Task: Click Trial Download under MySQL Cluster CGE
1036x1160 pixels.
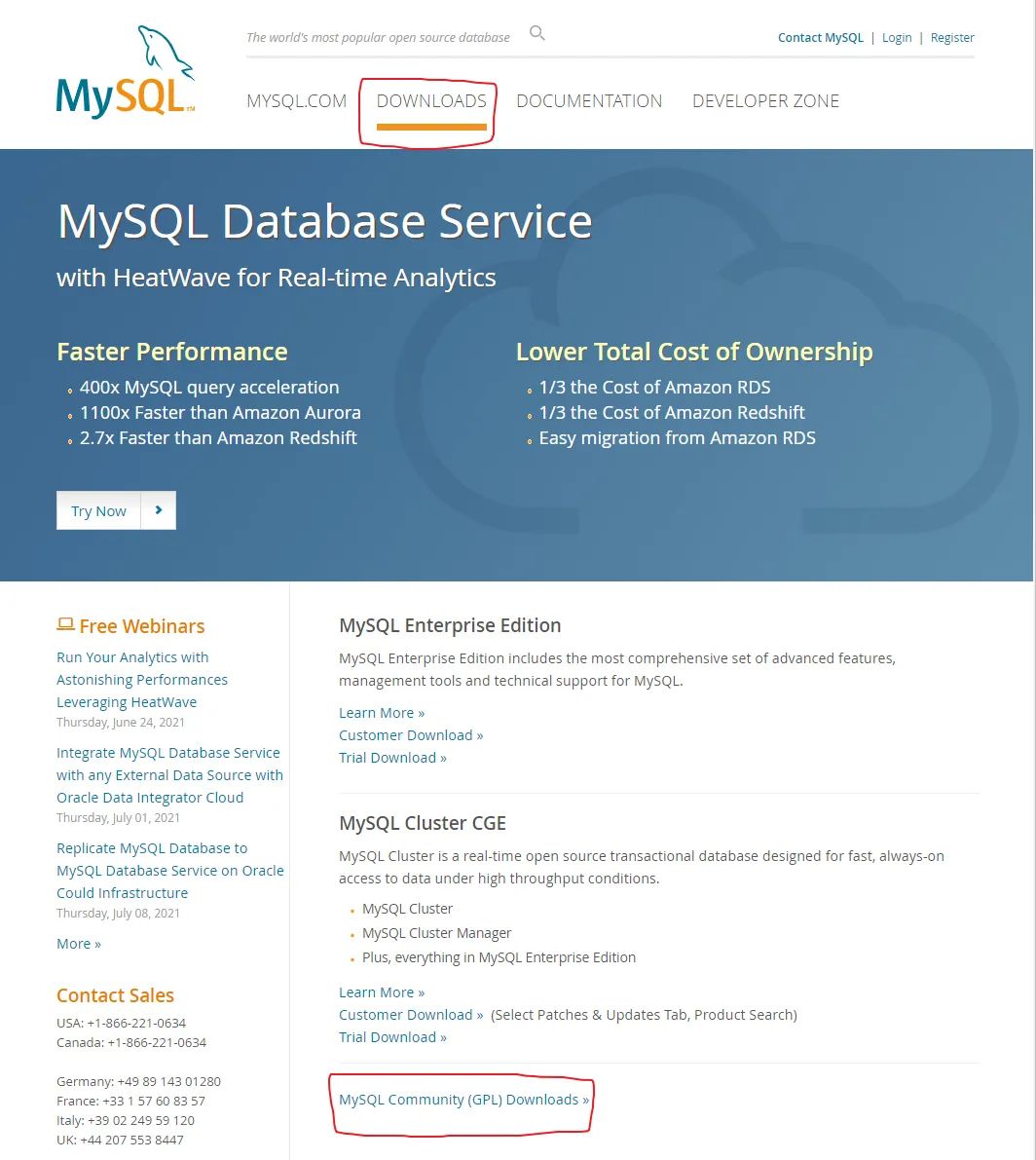Action: [x=392, y=1036]
